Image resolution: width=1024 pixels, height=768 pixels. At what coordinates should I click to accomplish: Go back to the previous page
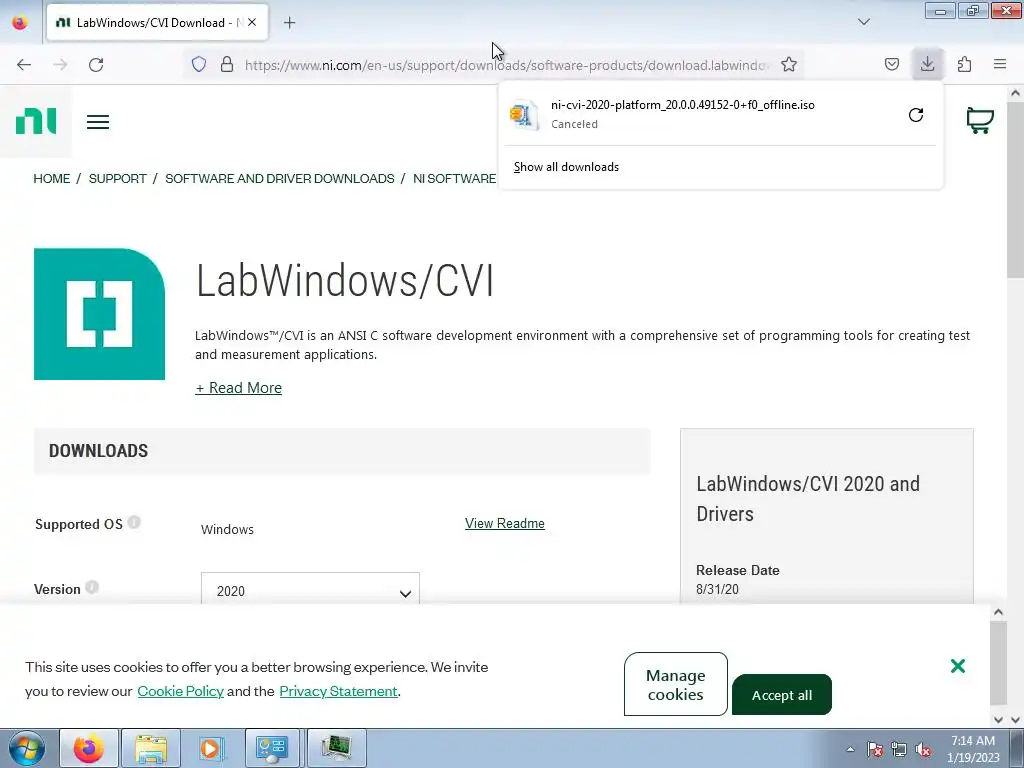(24, 65)
